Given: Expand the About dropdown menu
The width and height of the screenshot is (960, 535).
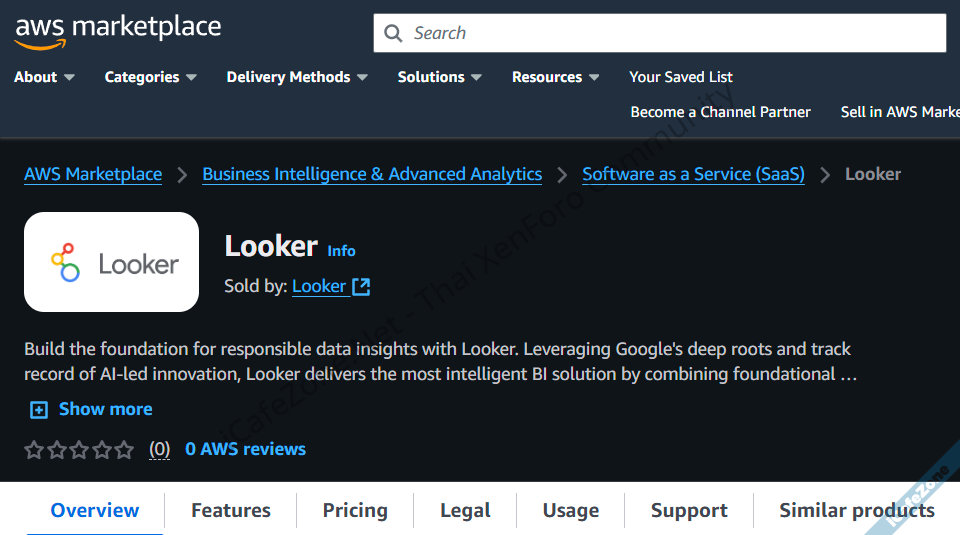Looking at the screenshot, I should (x=44, y=77).
